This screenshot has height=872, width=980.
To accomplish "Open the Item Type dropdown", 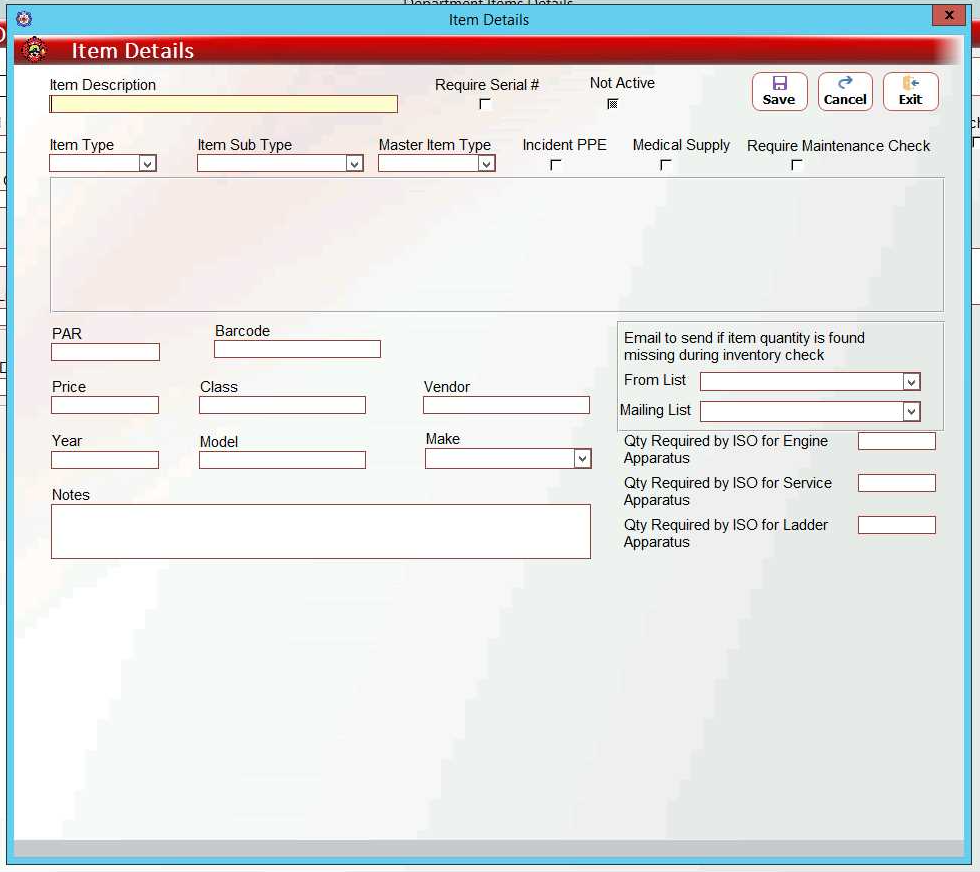I will pos(147,164).
